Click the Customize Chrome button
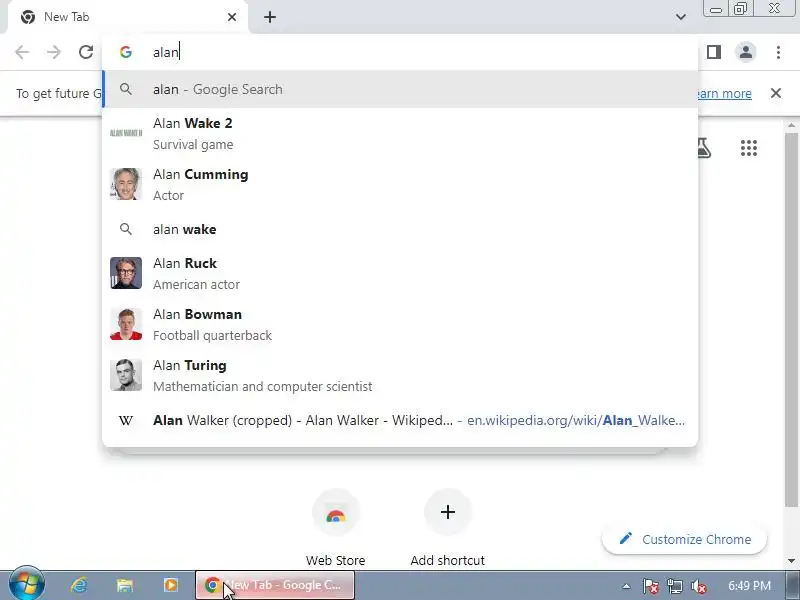 [685, 539]
